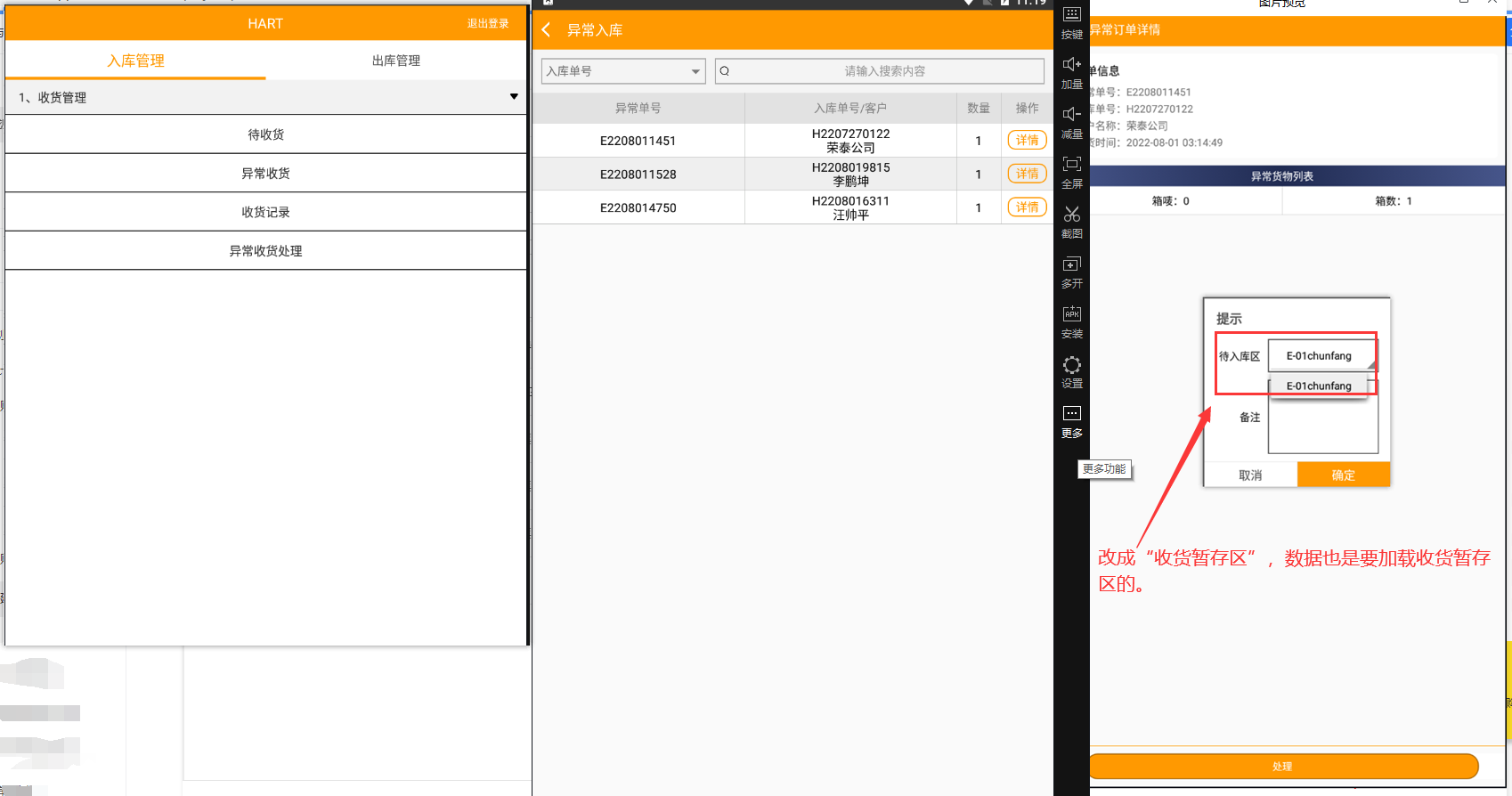Screen dimensions: 1512x796
Task: Click the more (更多) options icon
Action: click(1071, 414)
